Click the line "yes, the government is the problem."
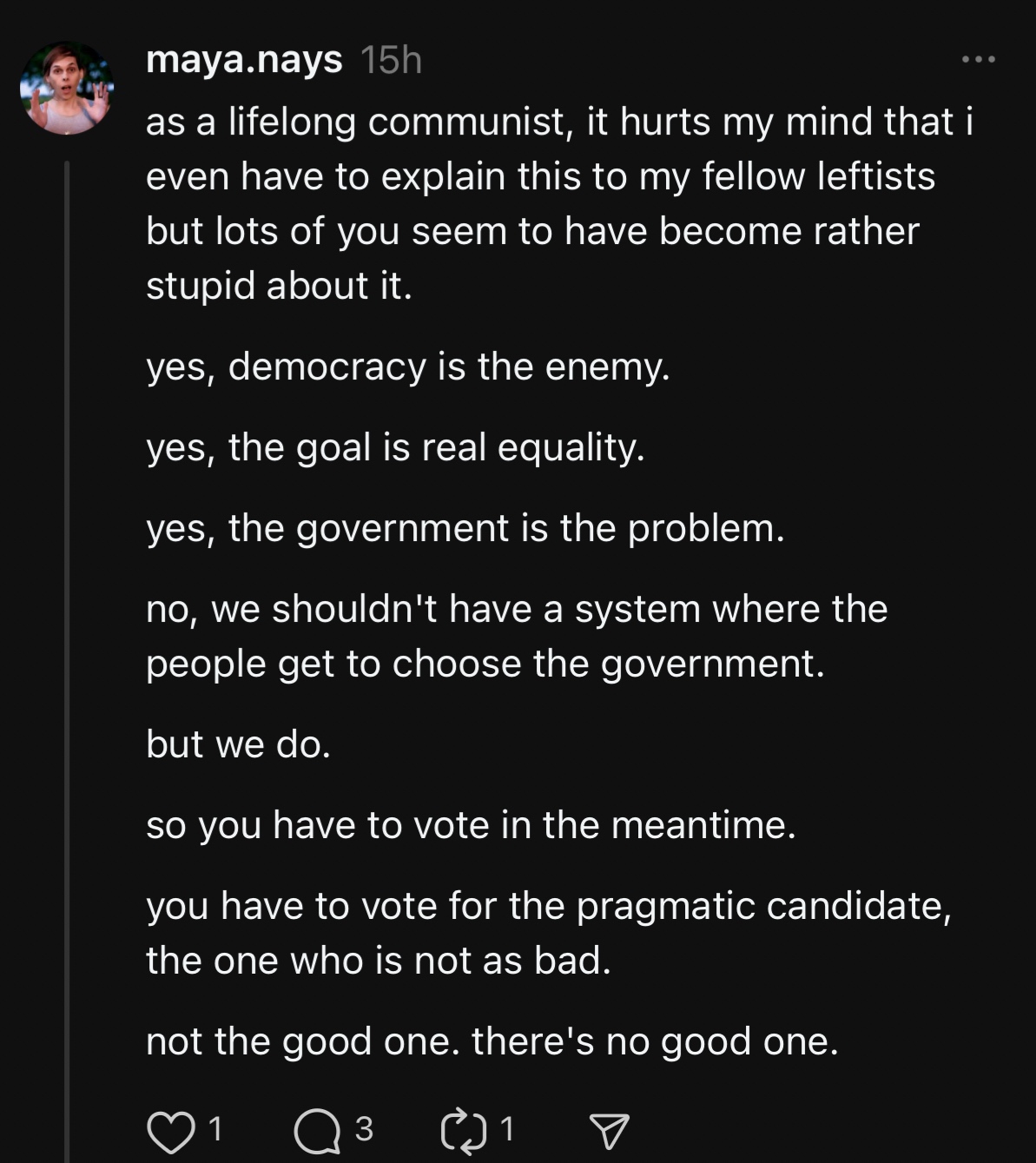 [465, 528]
